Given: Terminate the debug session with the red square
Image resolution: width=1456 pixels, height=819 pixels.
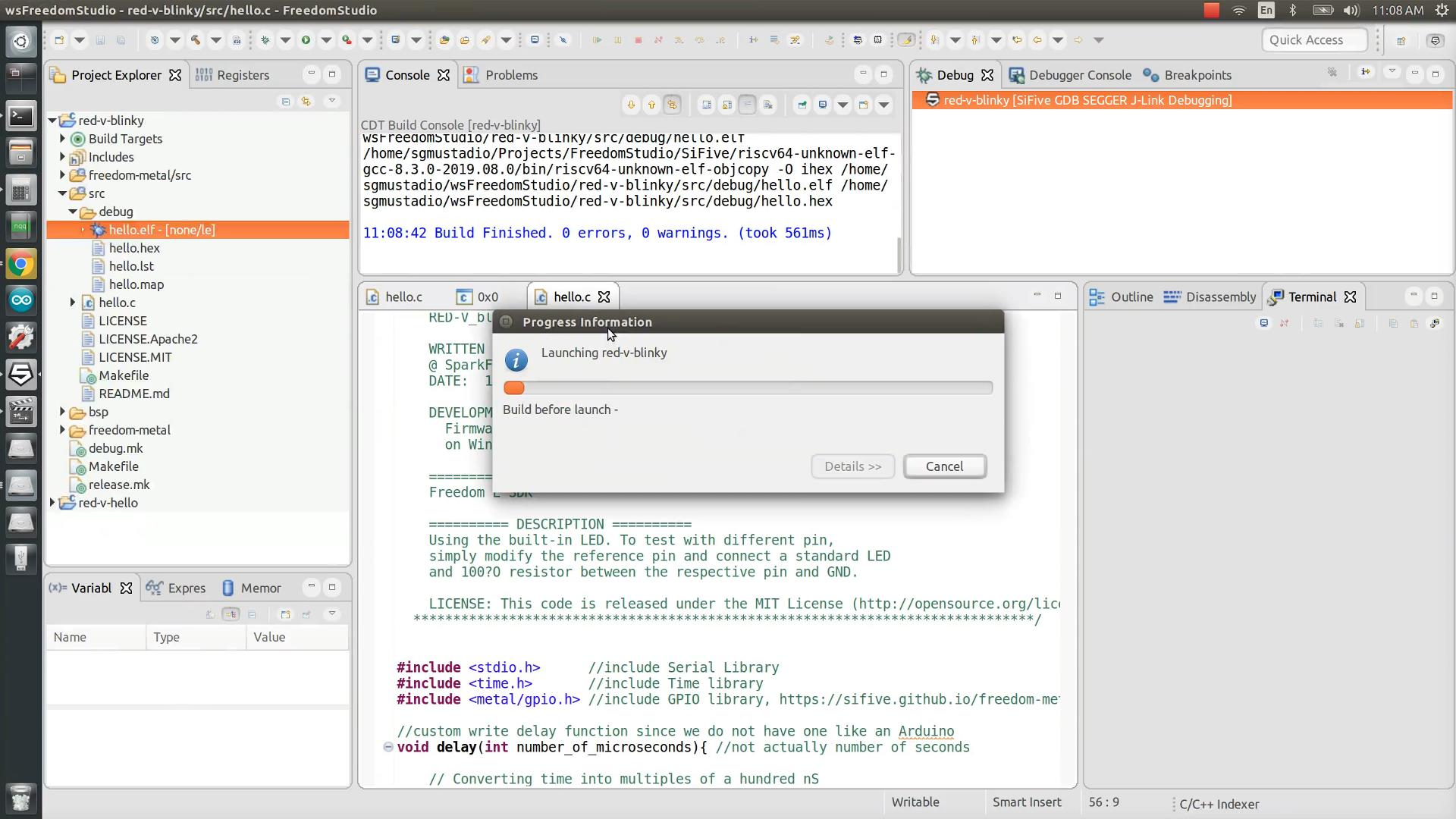Looking at the screenshot, I should click(x=639, y=40).
